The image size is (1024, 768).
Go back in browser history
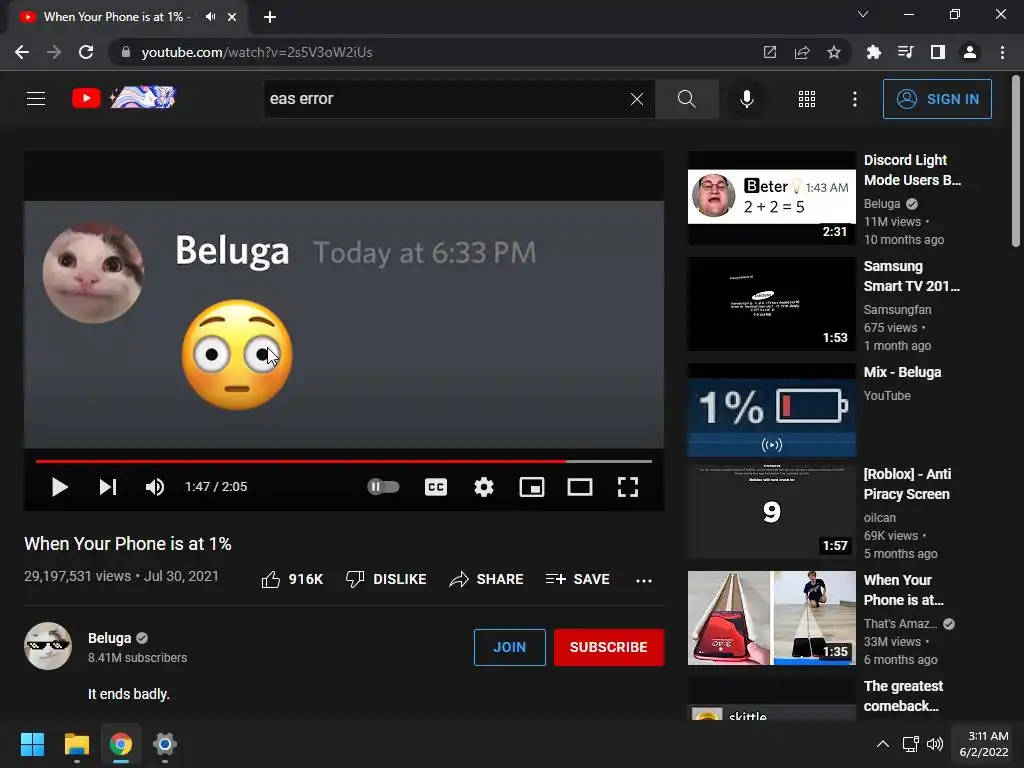(x=22, y=52)
